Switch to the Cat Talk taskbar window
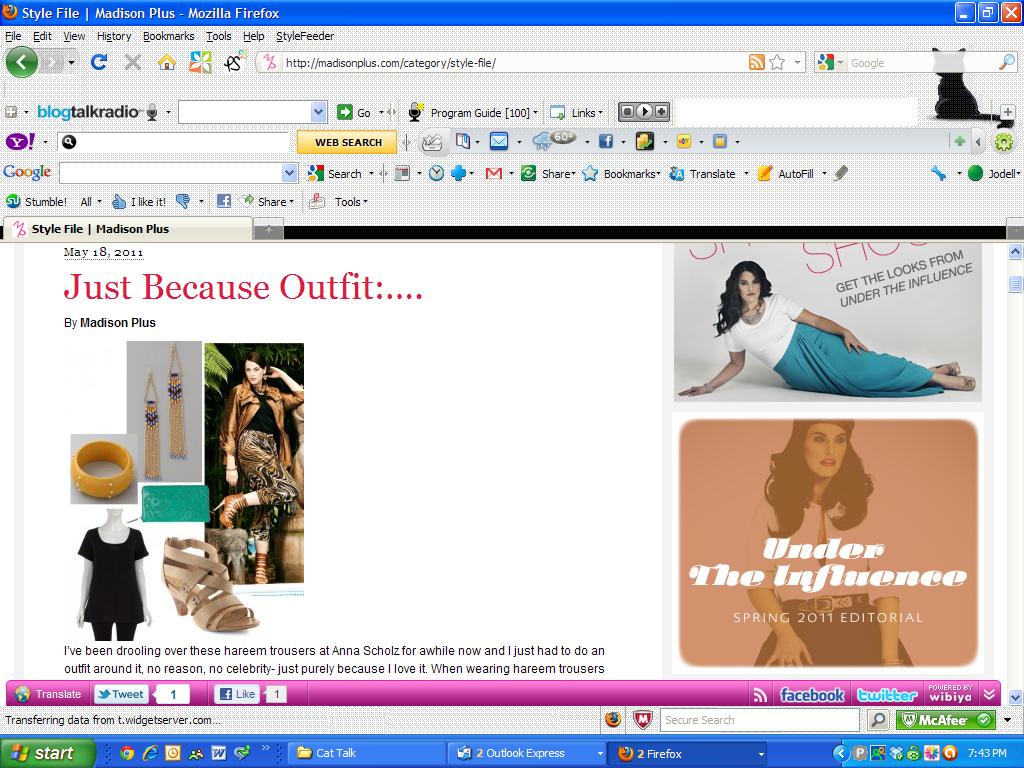This screenshot has height=768, width=1024. [366, 753]
